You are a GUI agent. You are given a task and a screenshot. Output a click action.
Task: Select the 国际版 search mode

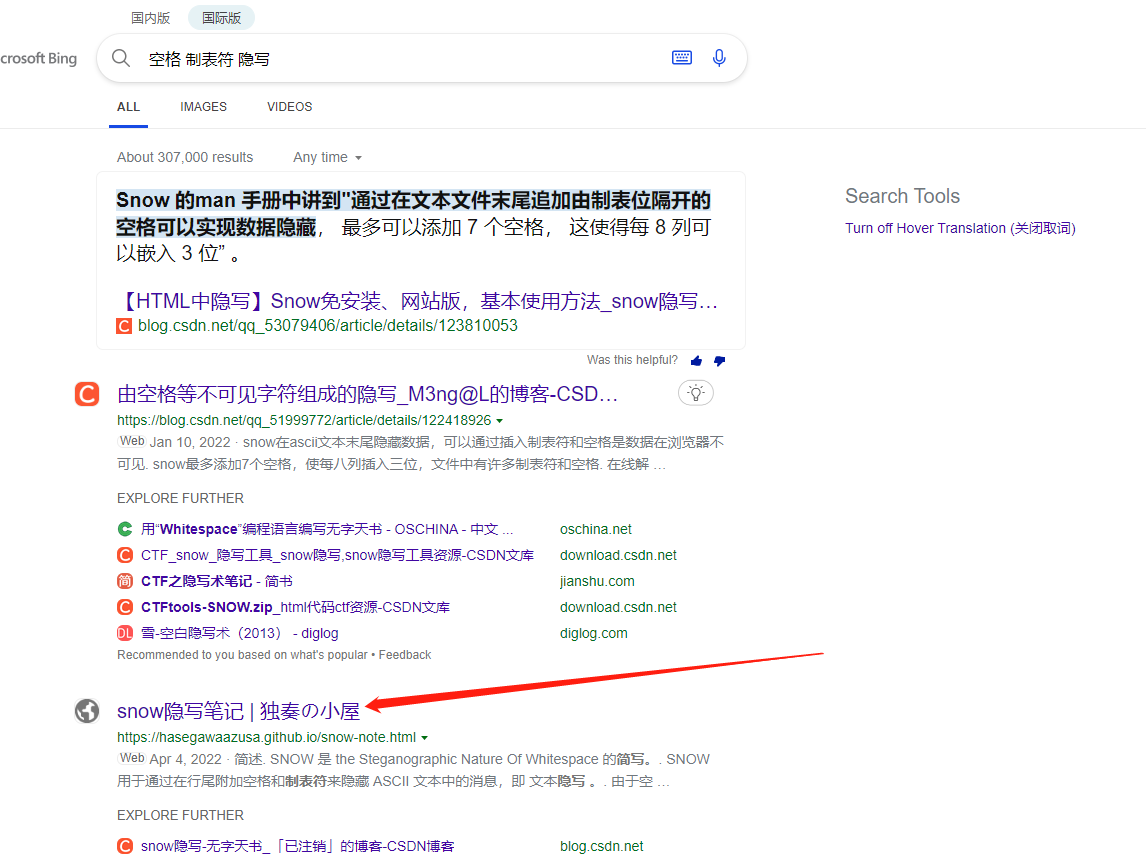pyautogui.click(x=221, y=18)
